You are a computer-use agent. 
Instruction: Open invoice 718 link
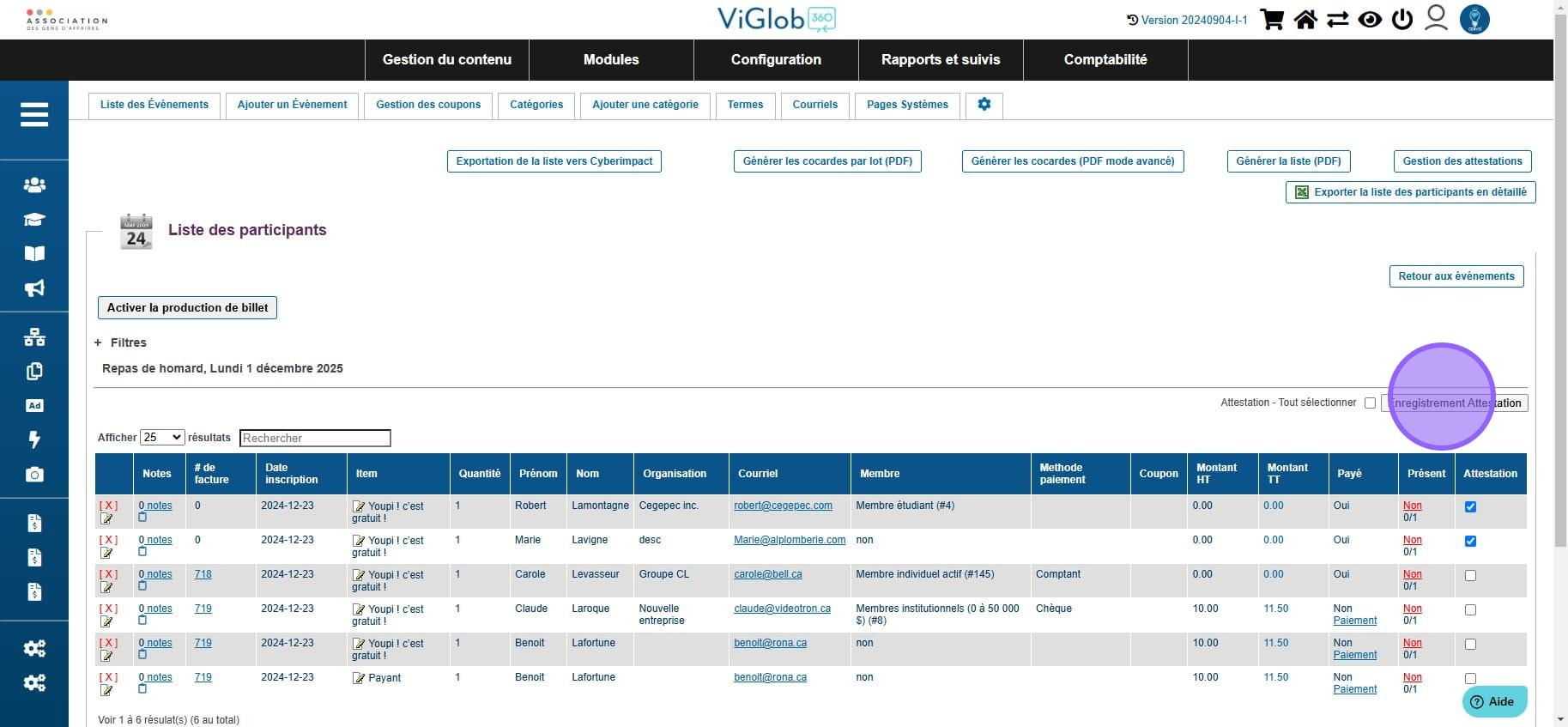(203, 574)
